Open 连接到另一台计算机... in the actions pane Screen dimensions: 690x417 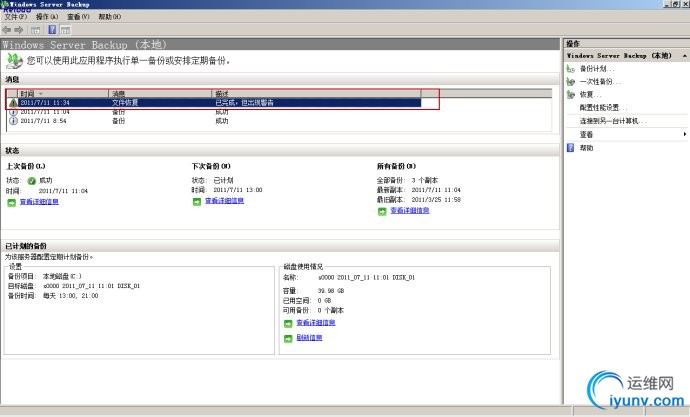(x=613, y=121)
